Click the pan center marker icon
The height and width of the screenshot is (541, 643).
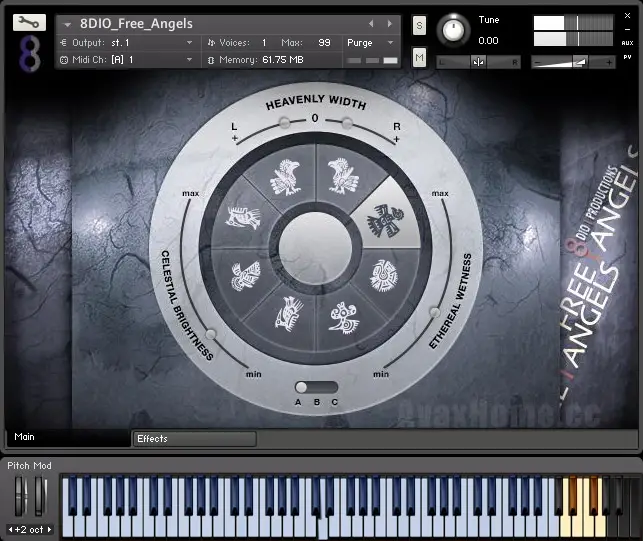[x=478, y=62]
